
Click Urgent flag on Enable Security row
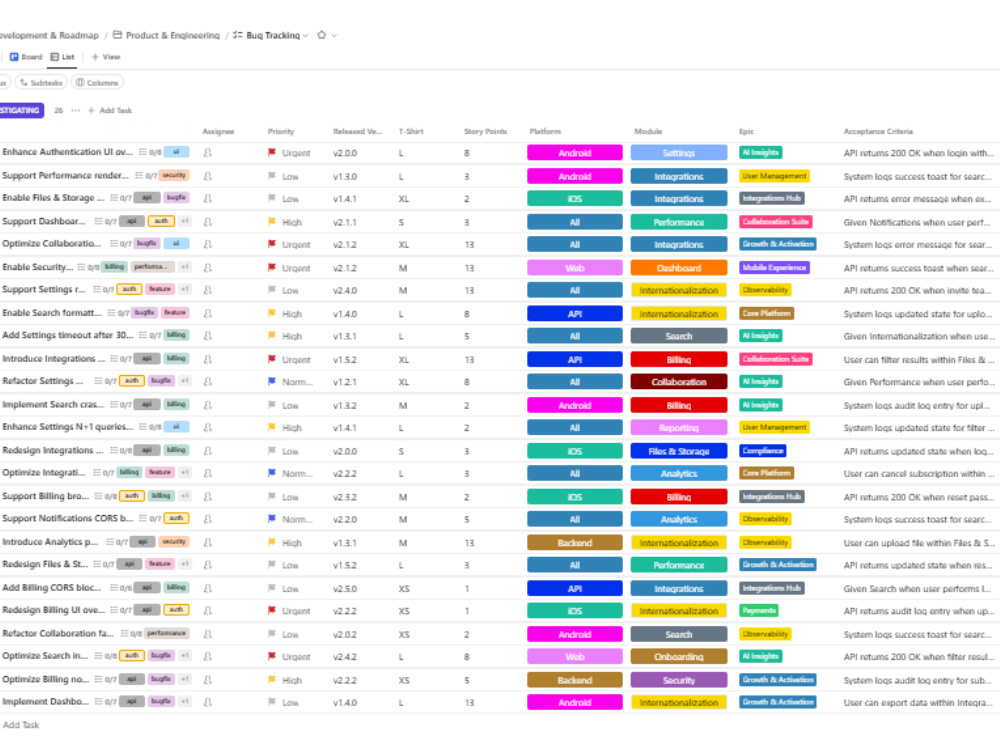pyautogui.click(x=272, y=268)
